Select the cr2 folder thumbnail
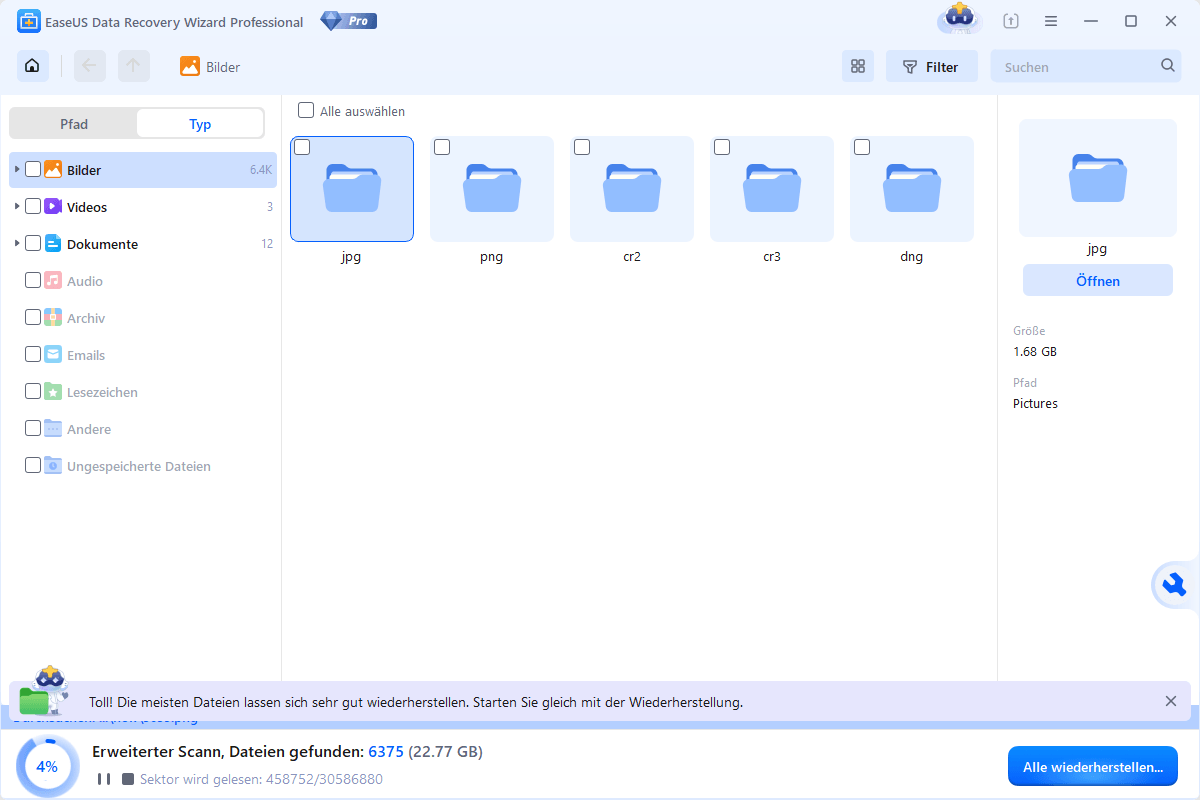This screenshot has width=1200, height=800. [x=632, y=189]
